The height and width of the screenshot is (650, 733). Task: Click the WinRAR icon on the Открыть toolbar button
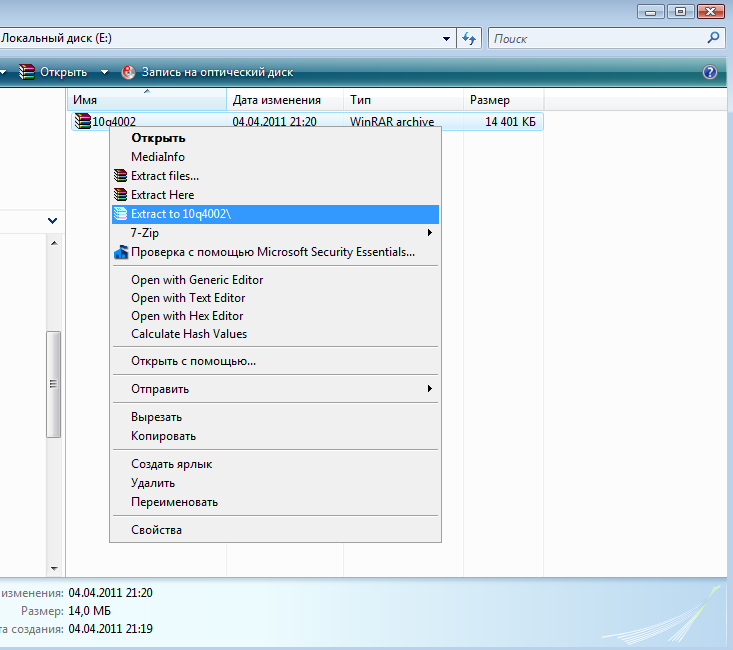pos(27,72)
